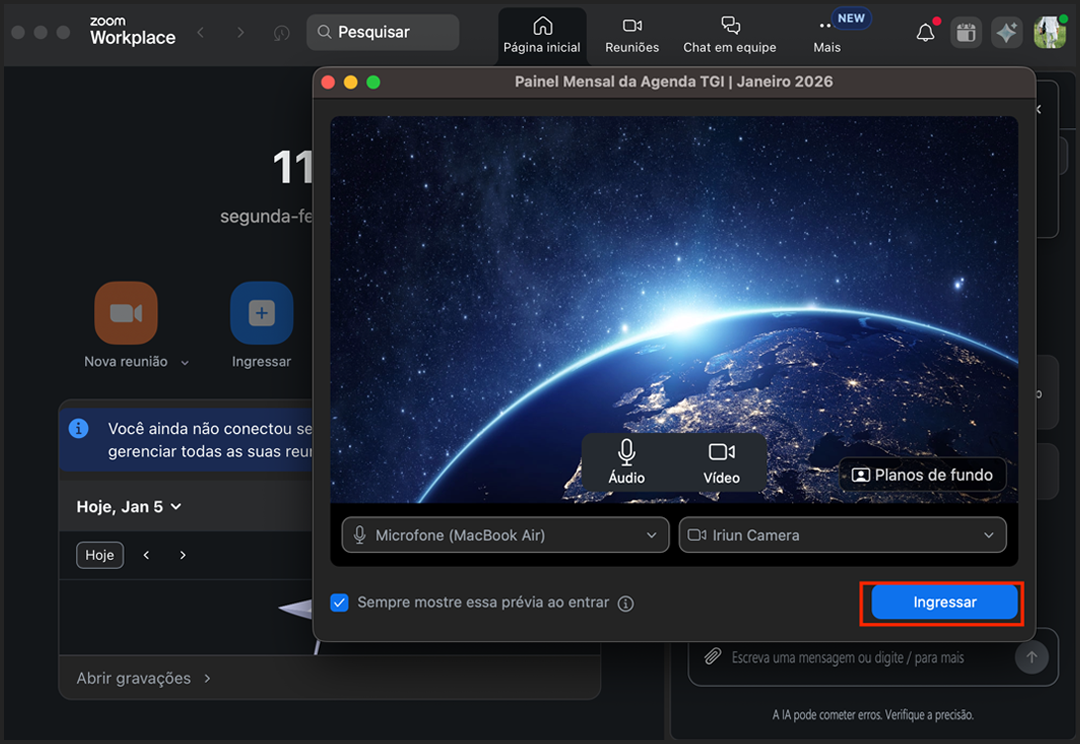Expand the 'Hoje, Jan 5' date chevron

(176, 507)
